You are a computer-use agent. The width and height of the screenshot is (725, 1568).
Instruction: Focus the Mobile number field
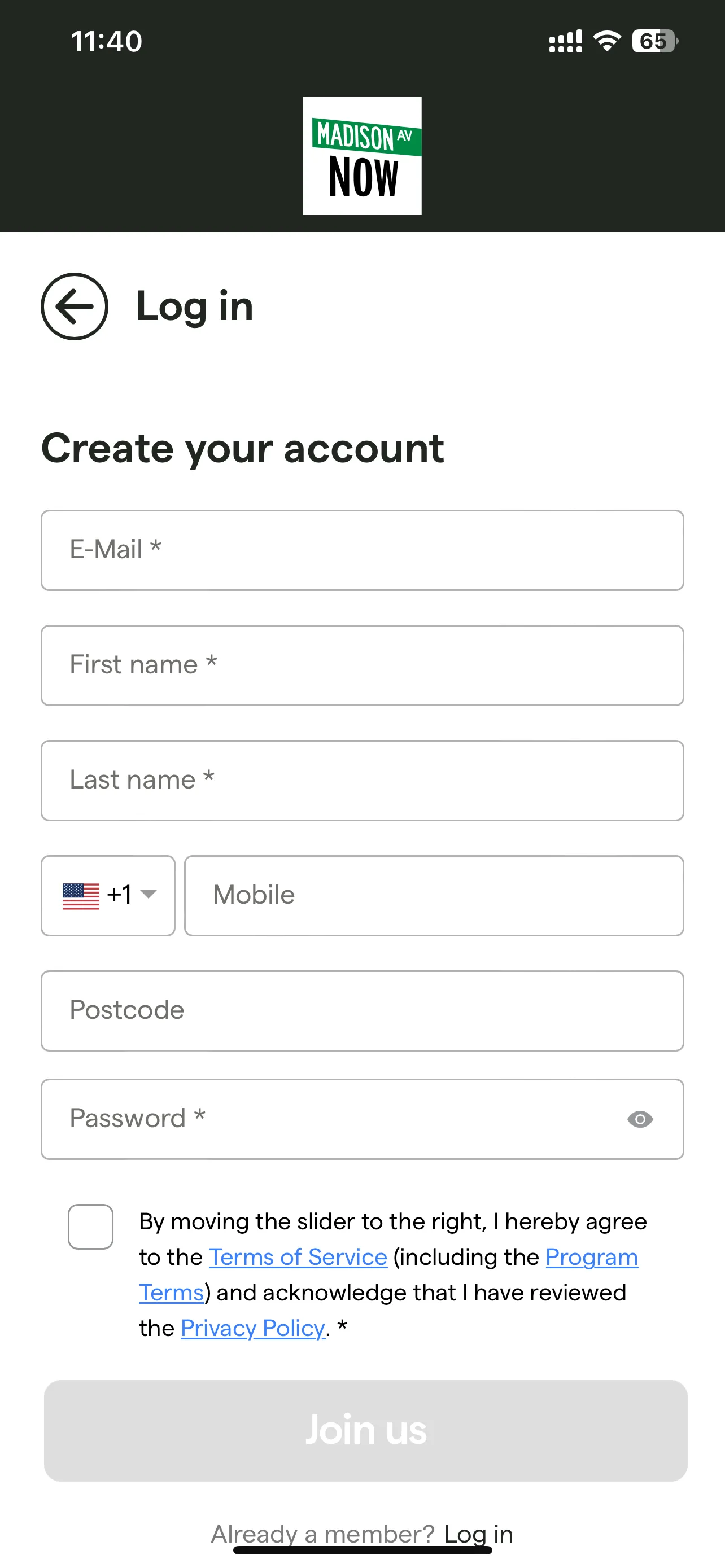434,895
